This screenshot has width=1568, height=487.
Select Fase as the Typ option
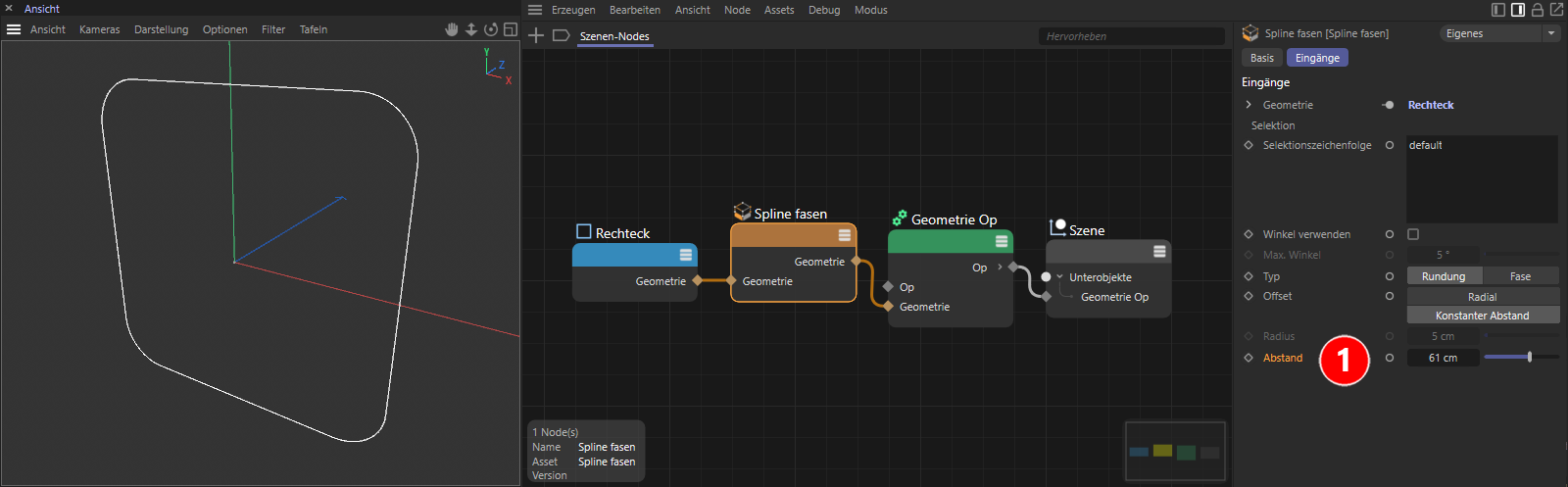[x=1520, y=276]
